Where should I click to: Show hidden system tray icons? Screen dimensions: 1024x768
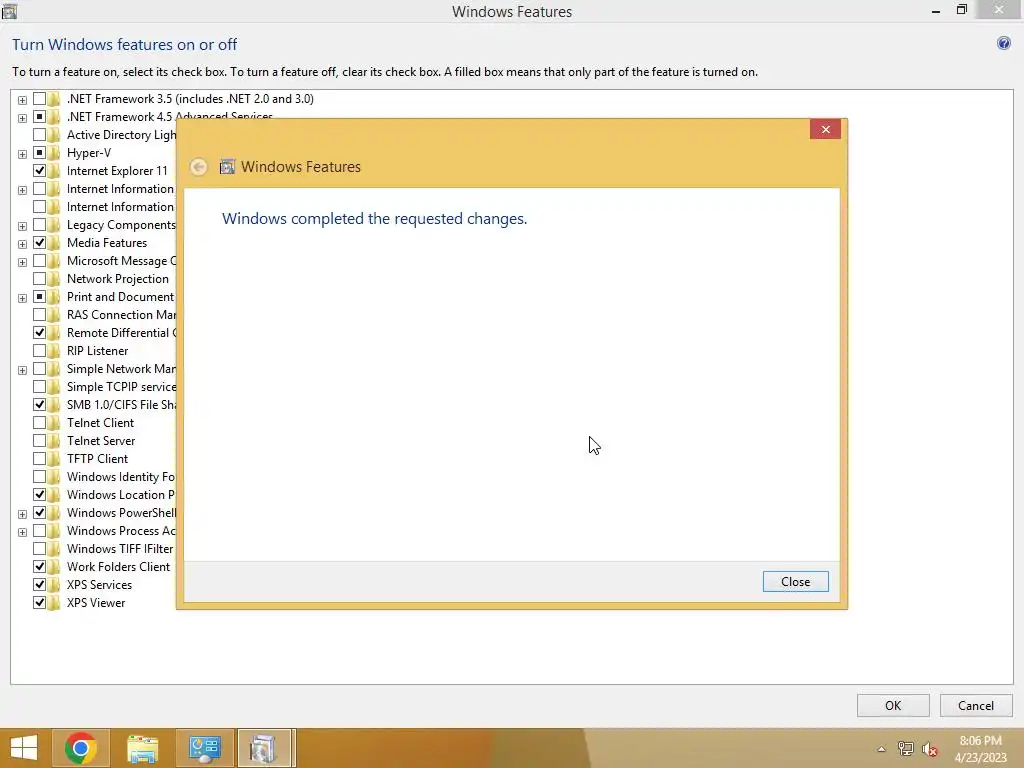coord(881,749)
